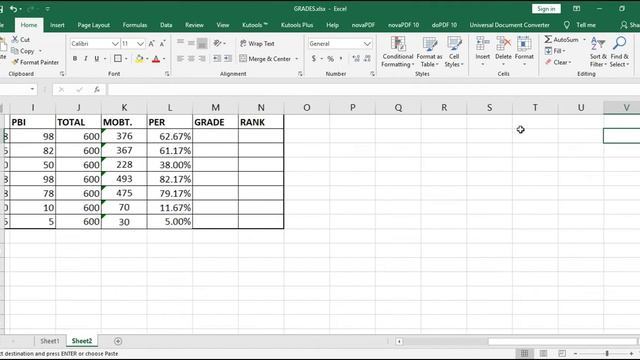Click AutoSum sigma icon

pos(548,39)
